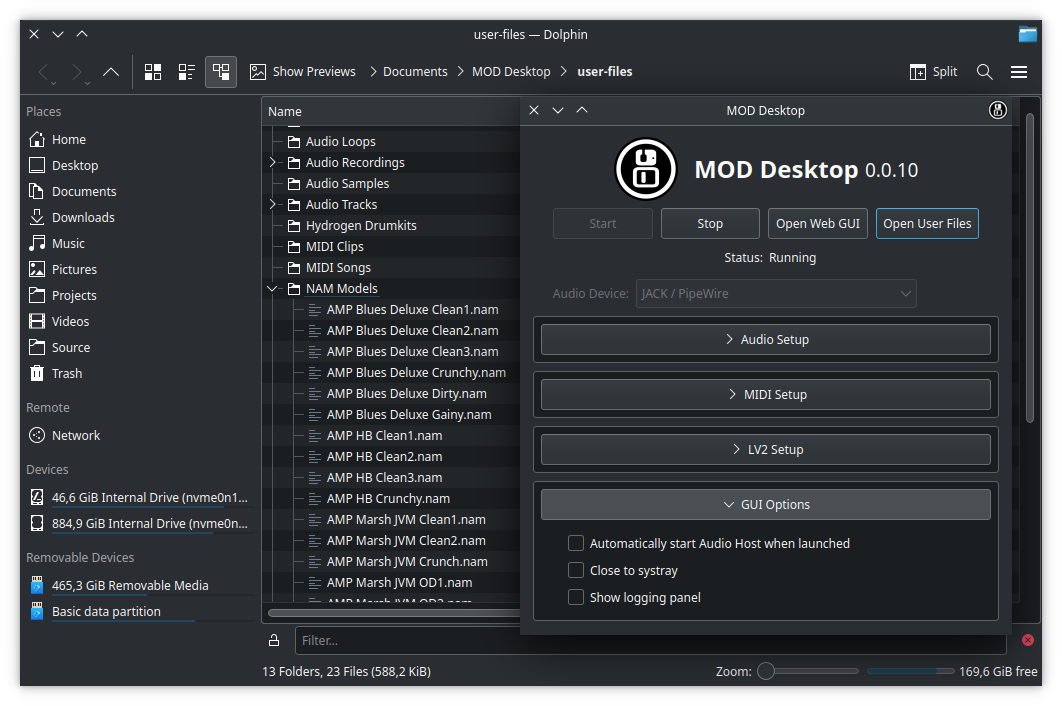
Task: Open Desktop in the Places panel
Action: pyautogui.click(x=64, y=165)
